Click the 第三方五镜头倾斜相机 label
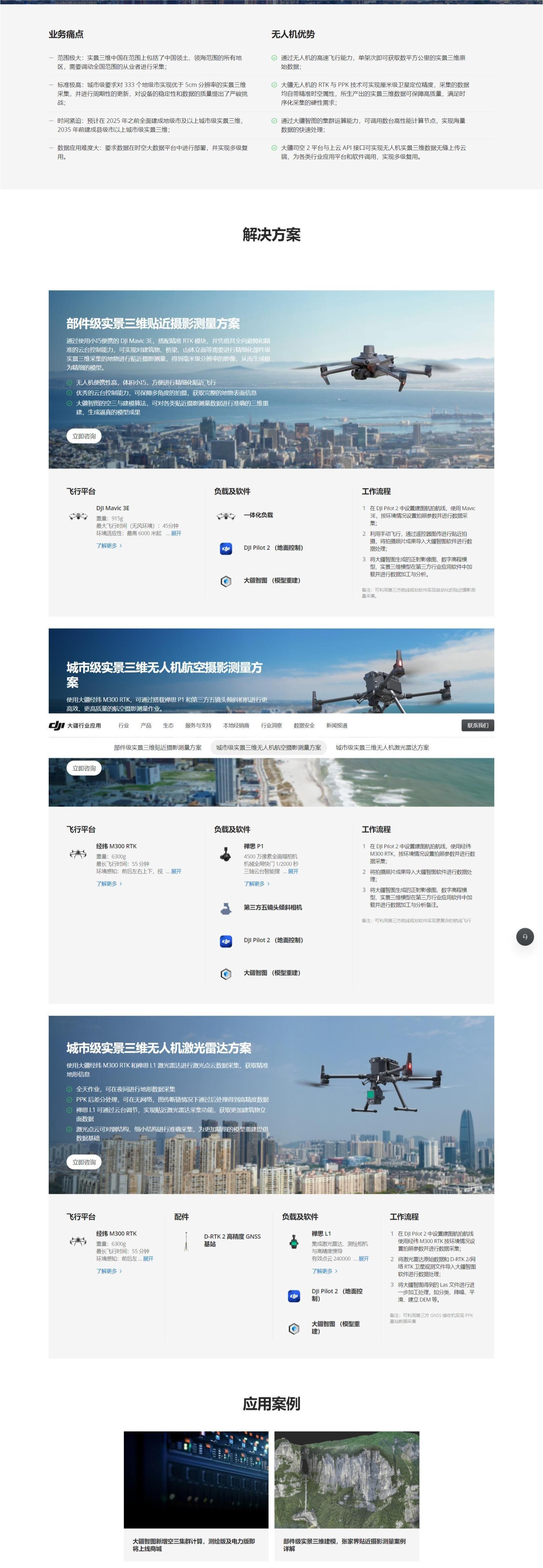This screenshot has height=1568, width=543. point(273,908)
